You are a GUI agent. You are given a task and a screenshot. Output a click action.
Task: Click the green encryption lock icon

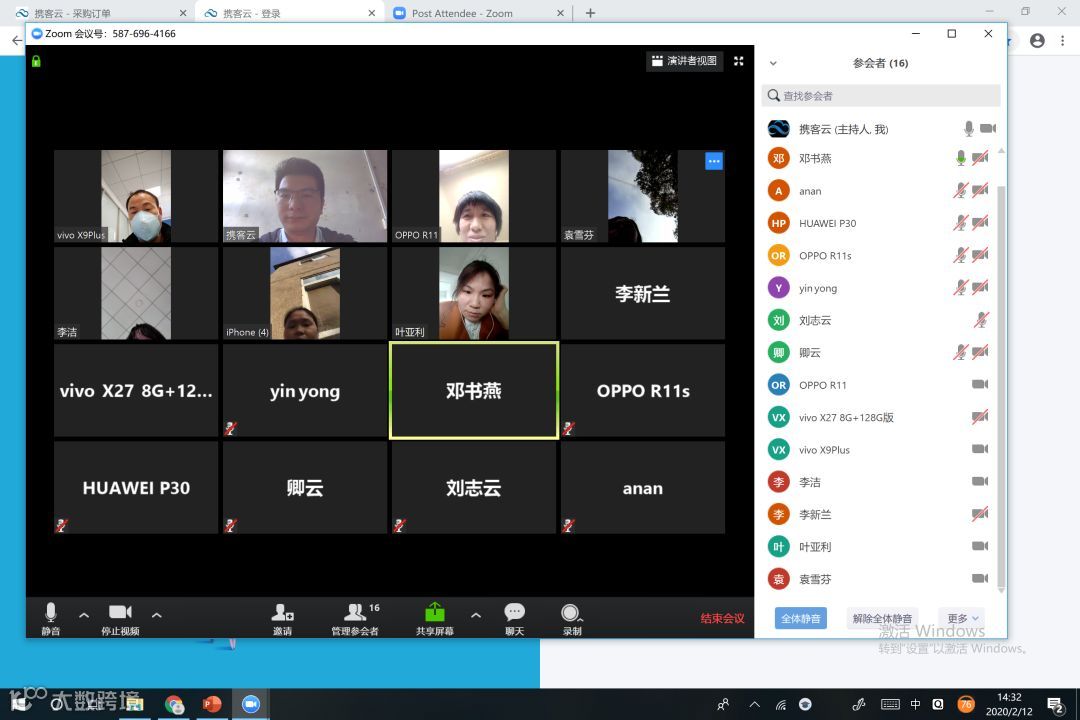pos(36,61)
